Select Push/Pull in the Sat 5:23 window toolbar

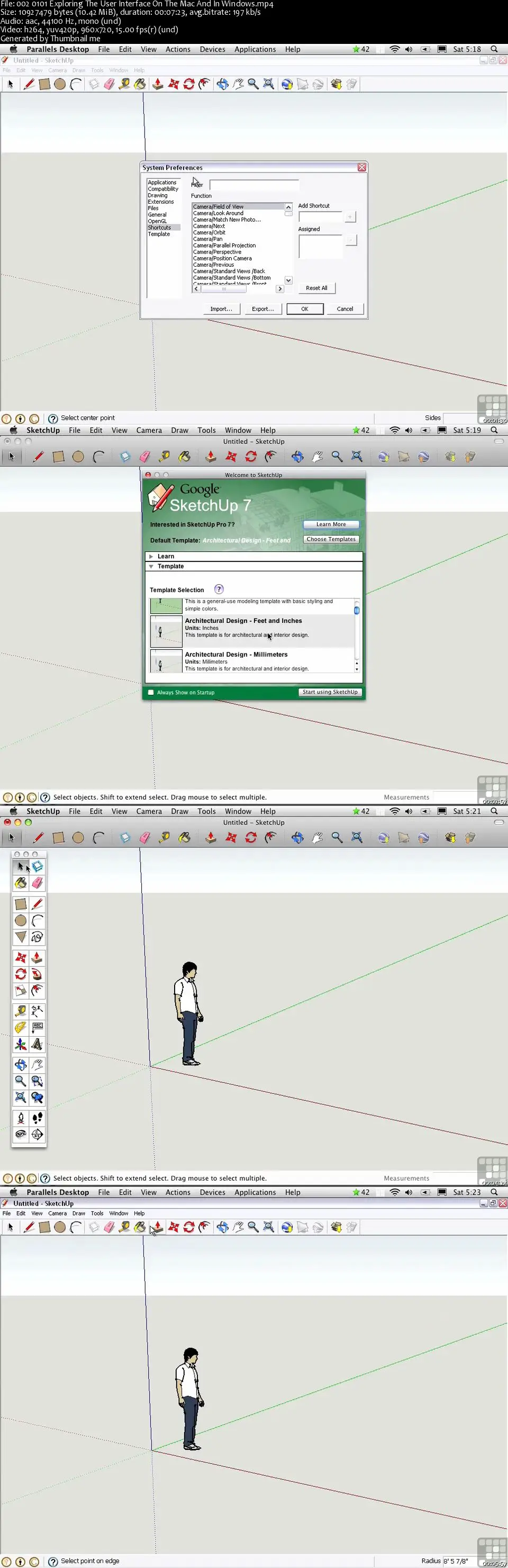point(158,1227)
